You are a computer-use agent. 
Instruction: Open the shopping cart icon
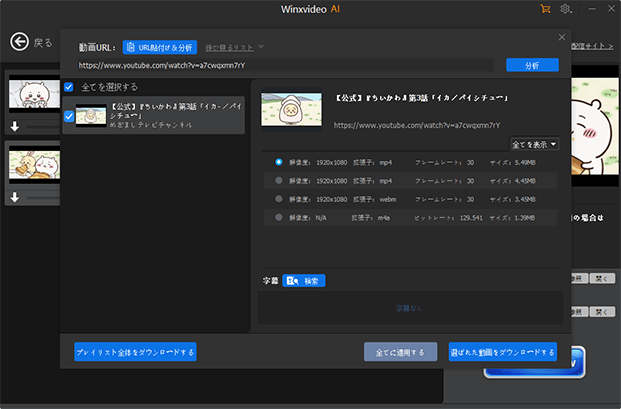(545, 9)
